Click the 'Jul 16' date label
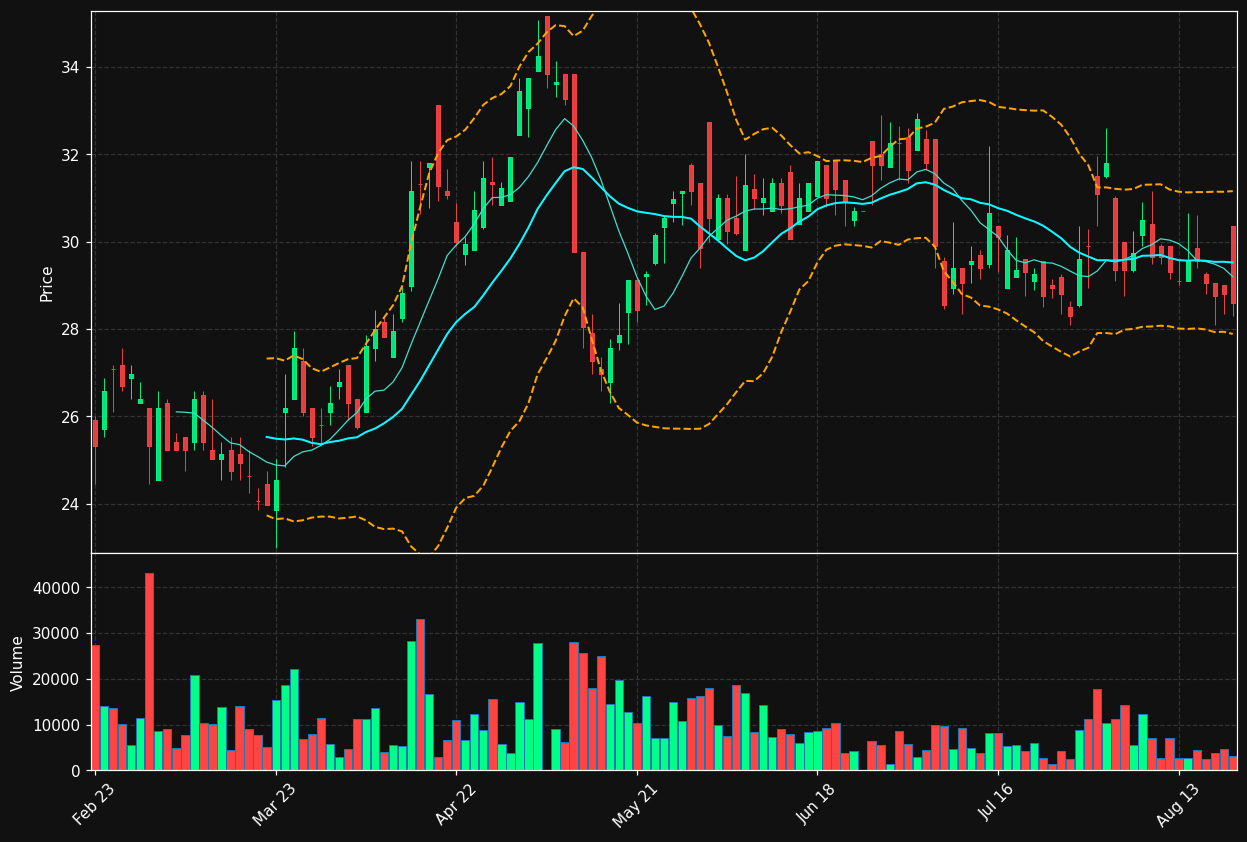Screen dimensions: 1247x842 996,804
